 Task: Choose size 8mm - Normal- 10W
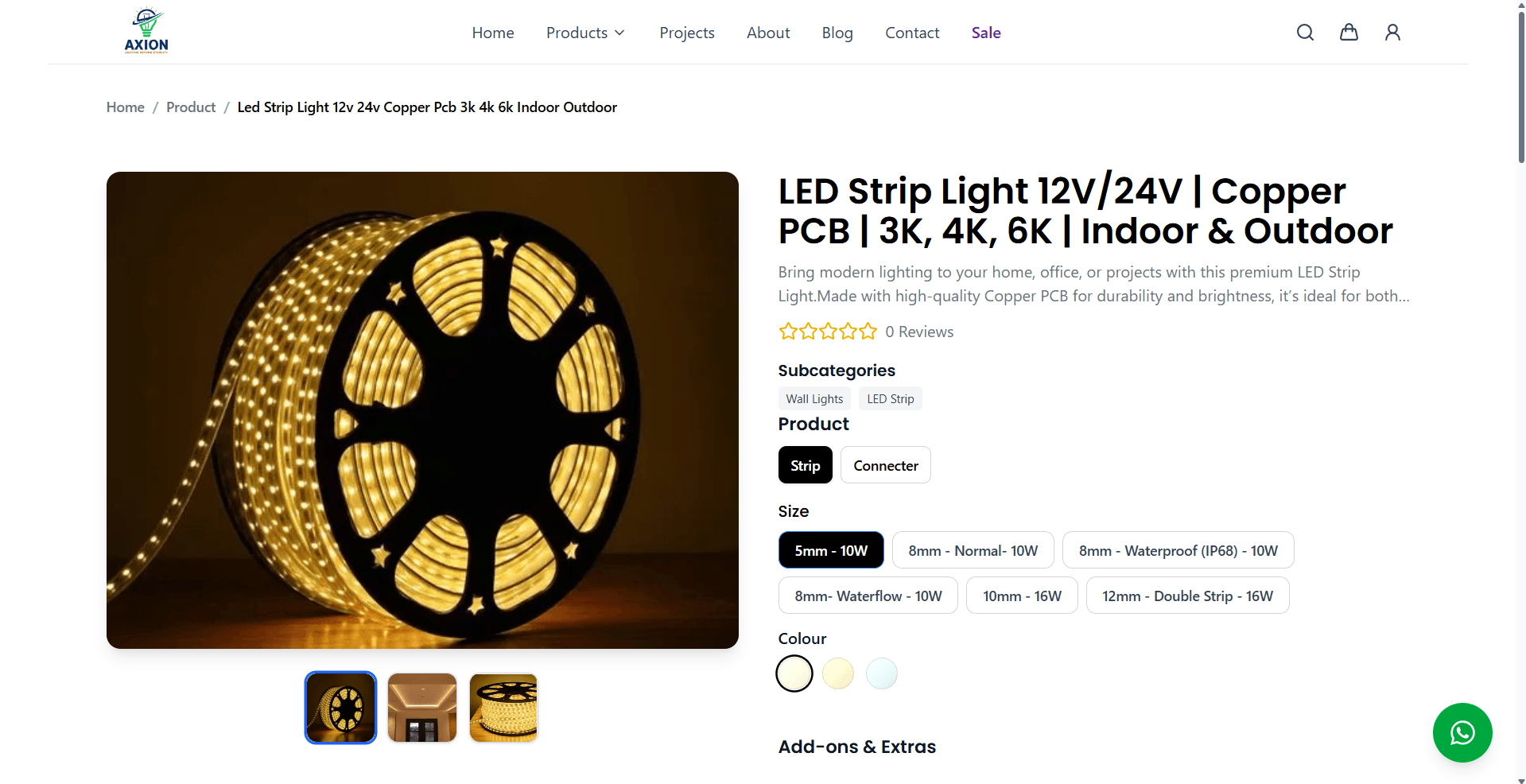(973, 550)
